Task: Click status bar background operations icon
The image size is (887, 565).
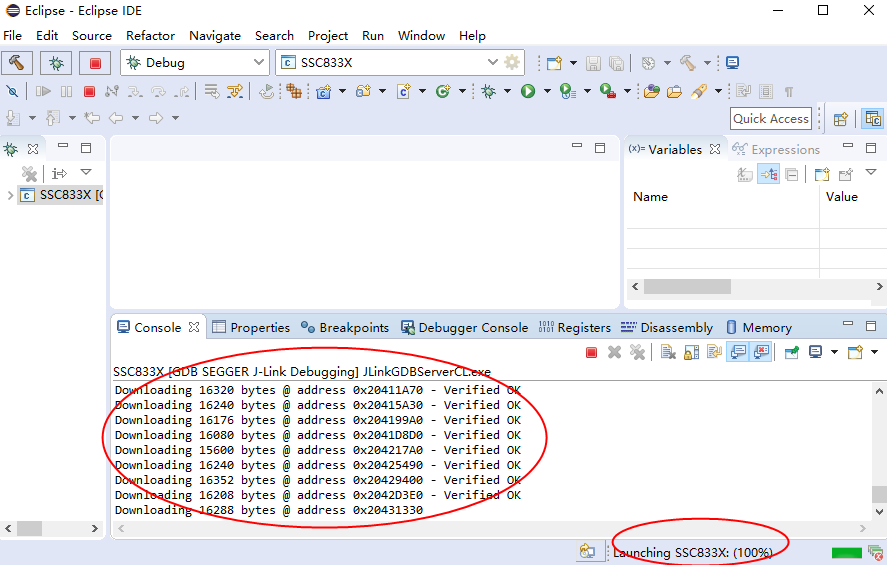Action: tap(876, 553)
